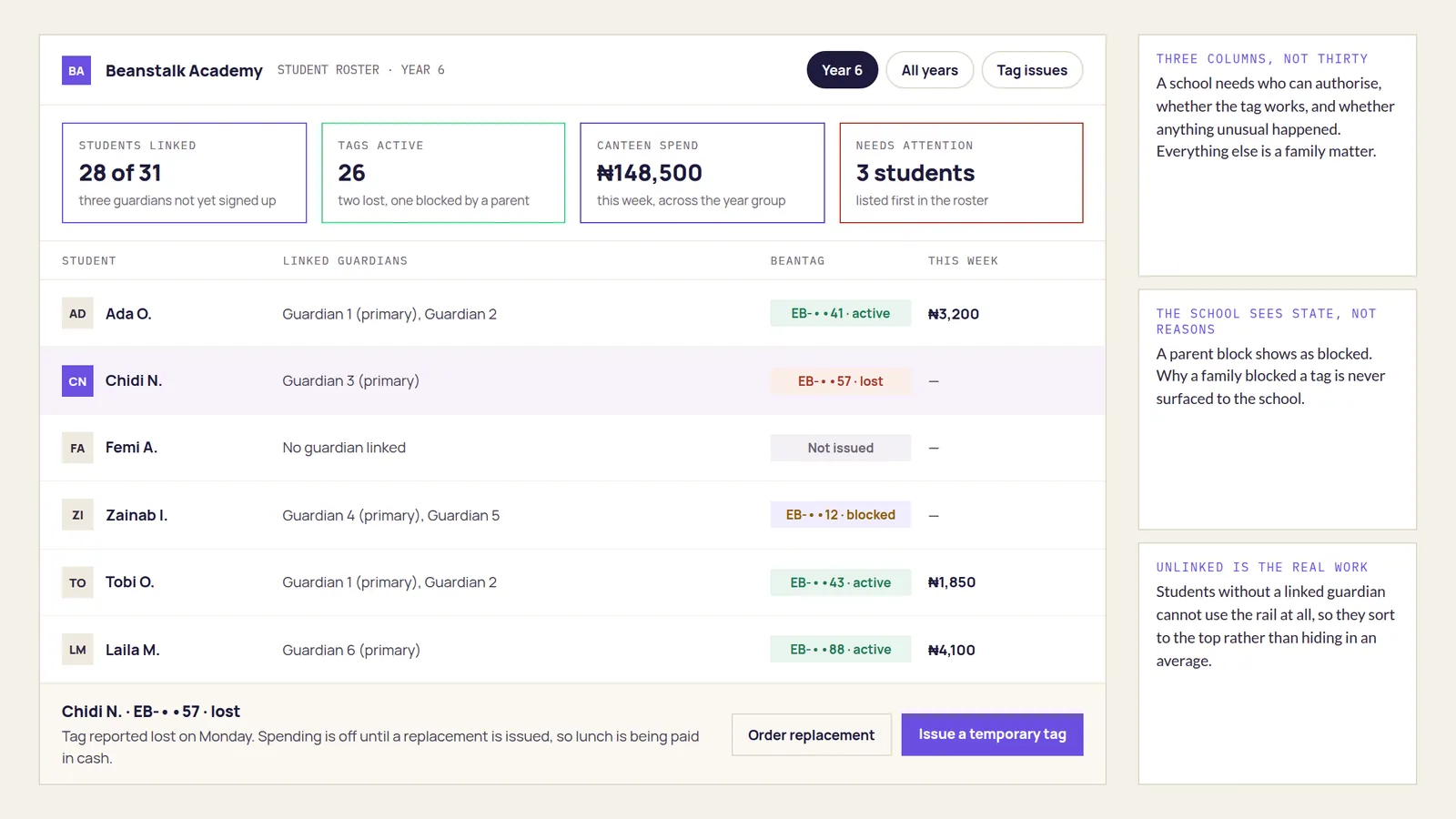1456x819 pixels.
Task: Click 'No guardian linked' cell
Action: pyautogui.click(x=344, y=448)
